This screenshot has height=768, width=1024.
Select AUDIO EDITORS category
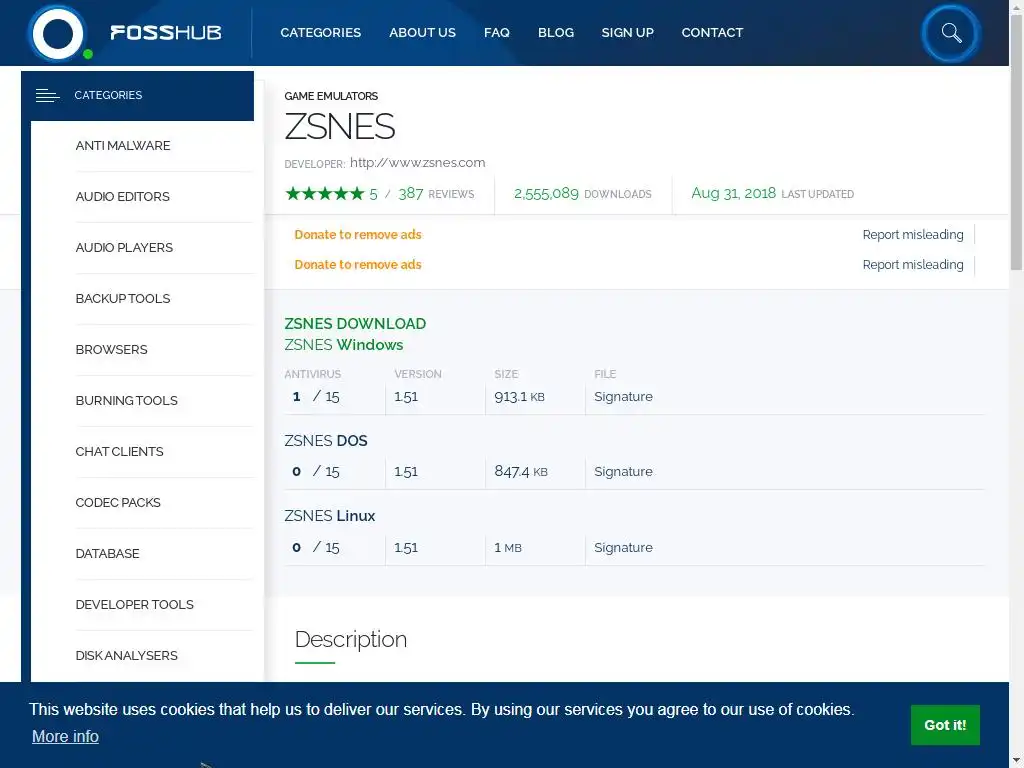click(x=123, y=197)
